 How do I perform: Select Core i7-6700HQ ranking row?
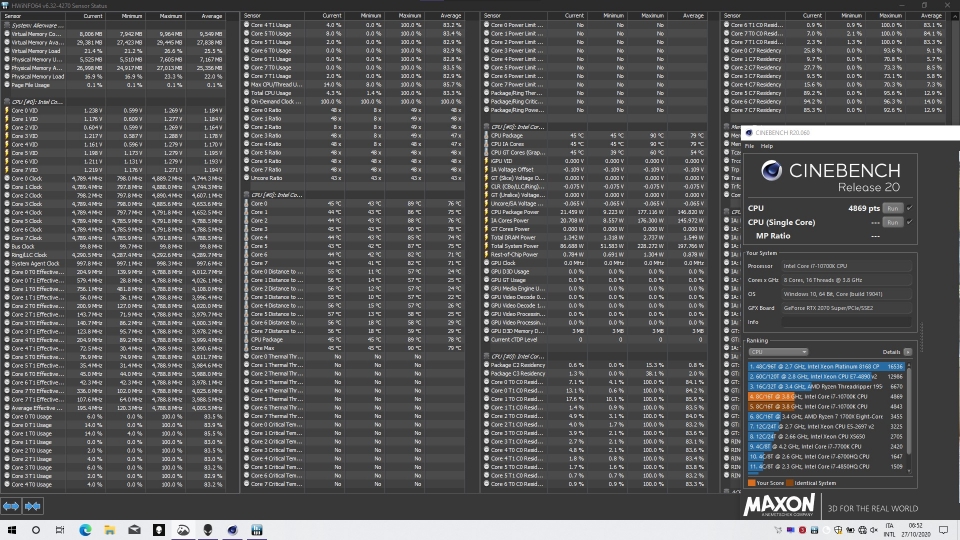tap(827, 456)
